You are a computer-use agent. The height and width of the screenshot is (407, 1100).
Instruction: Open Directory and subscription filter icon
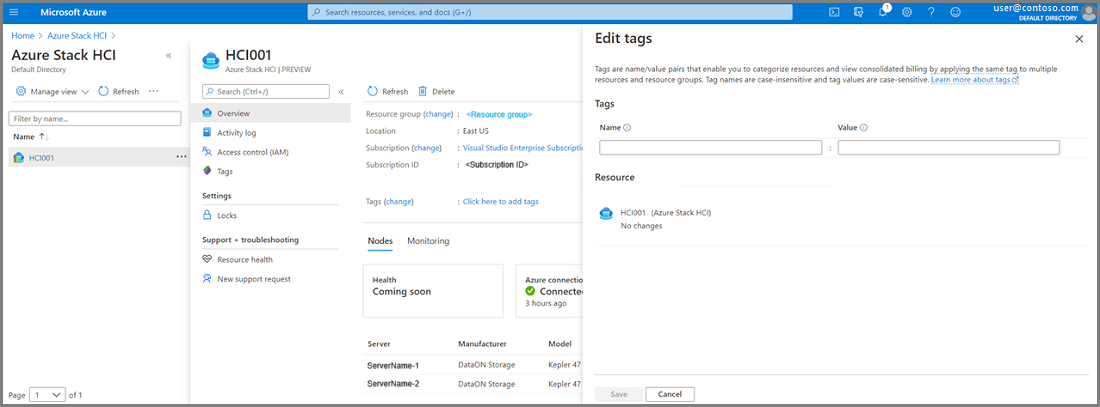(858, 12)
